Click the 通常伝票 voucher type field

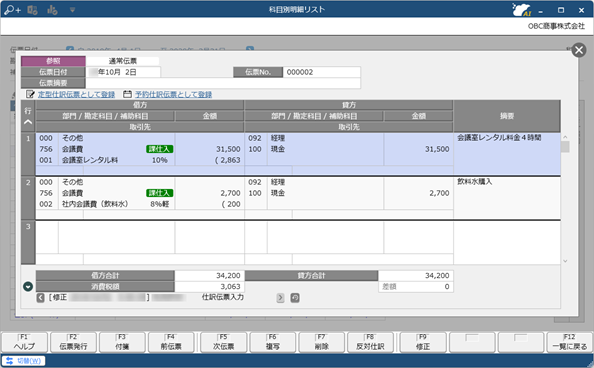[122, 61]
